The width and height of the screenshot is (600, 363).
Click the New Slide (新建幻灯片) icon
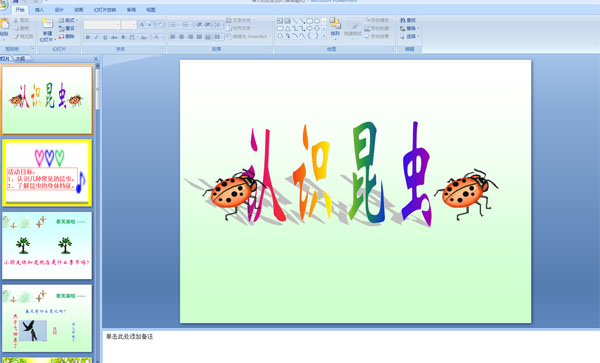[47, 24]
